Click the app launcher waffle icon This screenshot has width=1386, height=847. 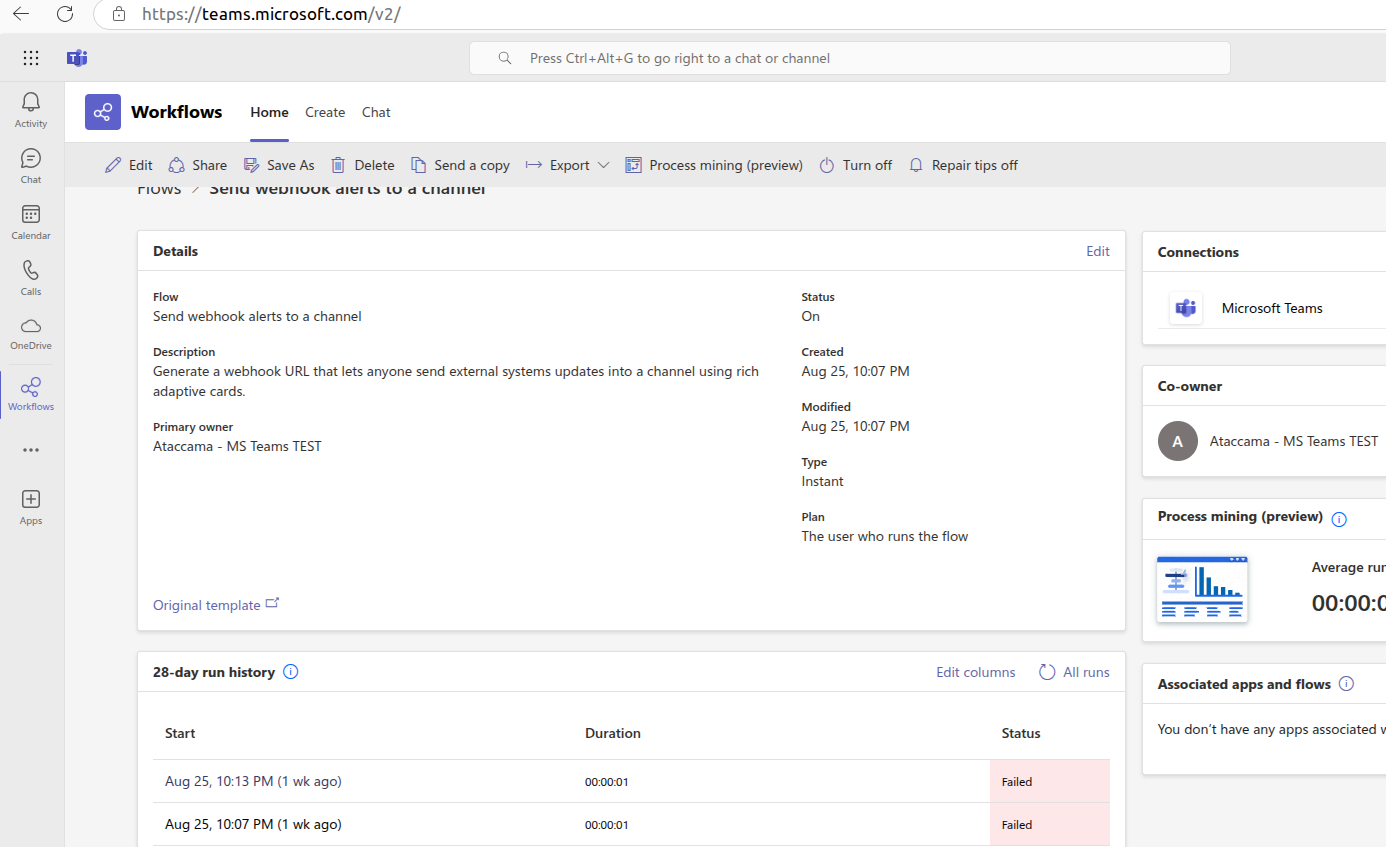pyautogui.click(x=31, y=58)
